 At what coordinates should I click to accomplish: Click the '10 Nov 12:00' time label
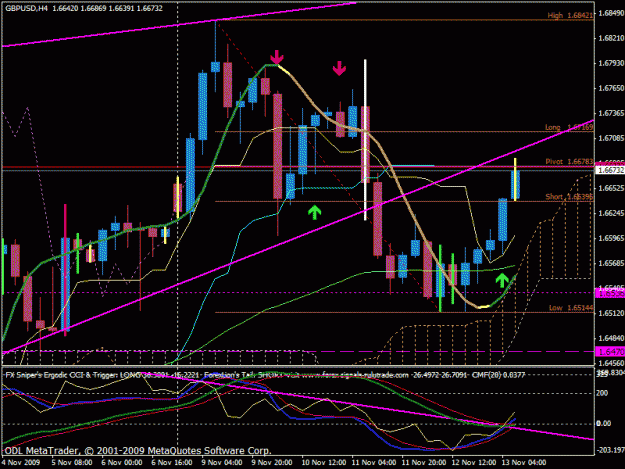click(324, 463)
